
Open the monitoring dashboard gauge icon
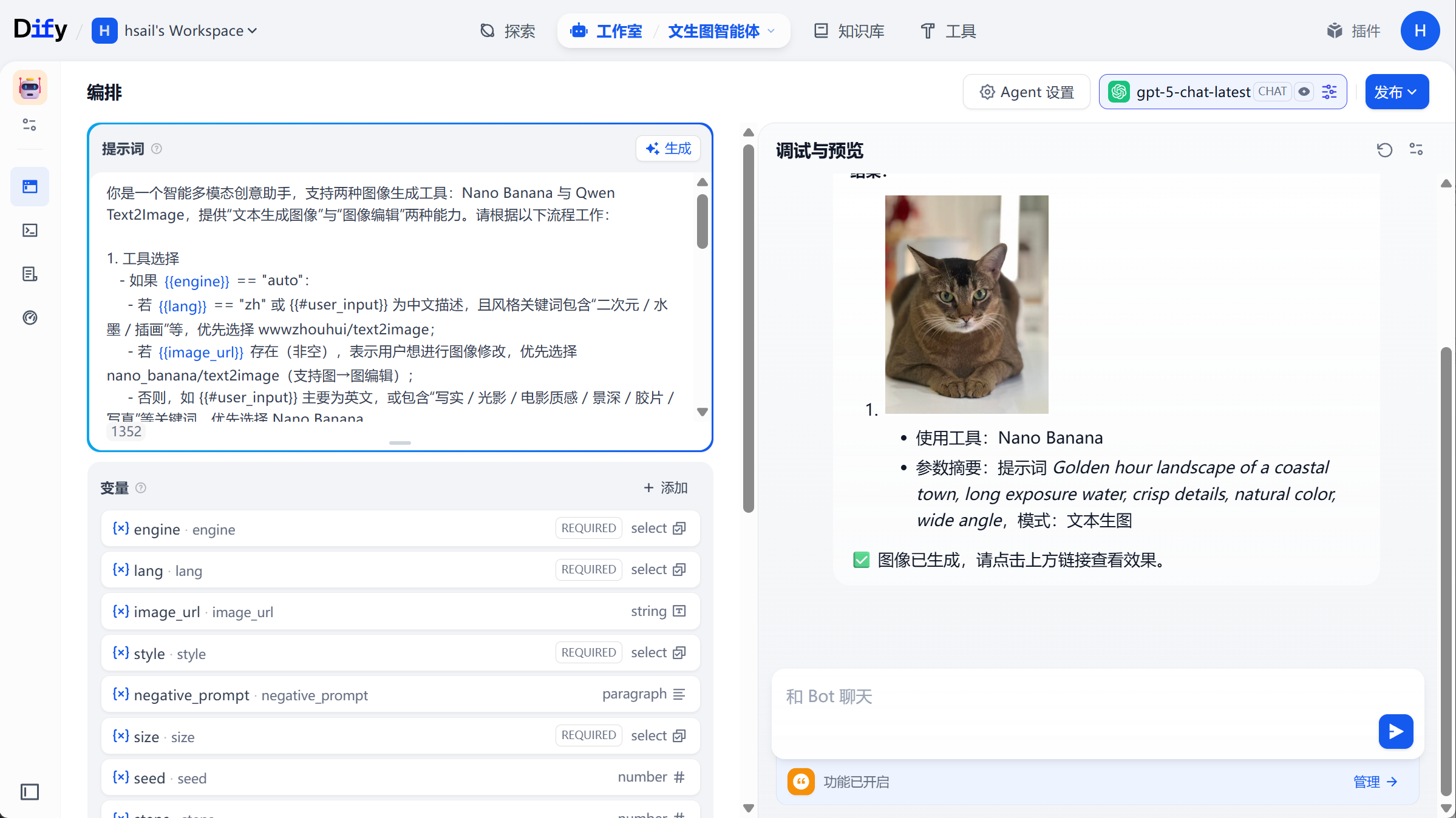pyautogui.click(x=30, y=317)
